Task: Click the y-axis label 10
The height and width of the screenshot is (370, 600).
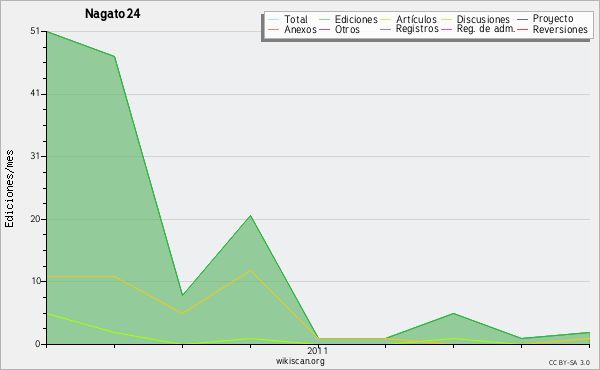Action: pyautogui.click(x=36, y=281)
